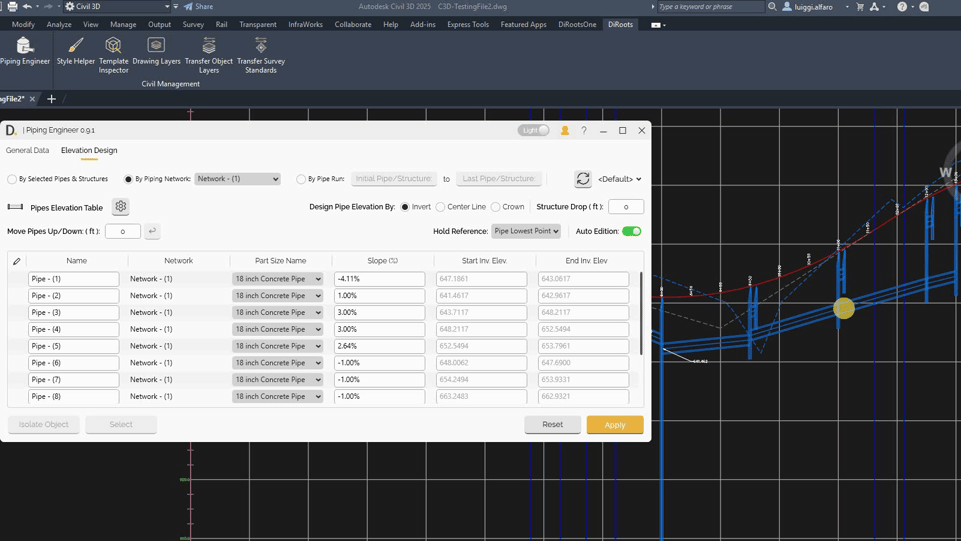Screen dimensions: 961x541
Task: Open the Piping Engineer tool
Action: click(24, 50)
